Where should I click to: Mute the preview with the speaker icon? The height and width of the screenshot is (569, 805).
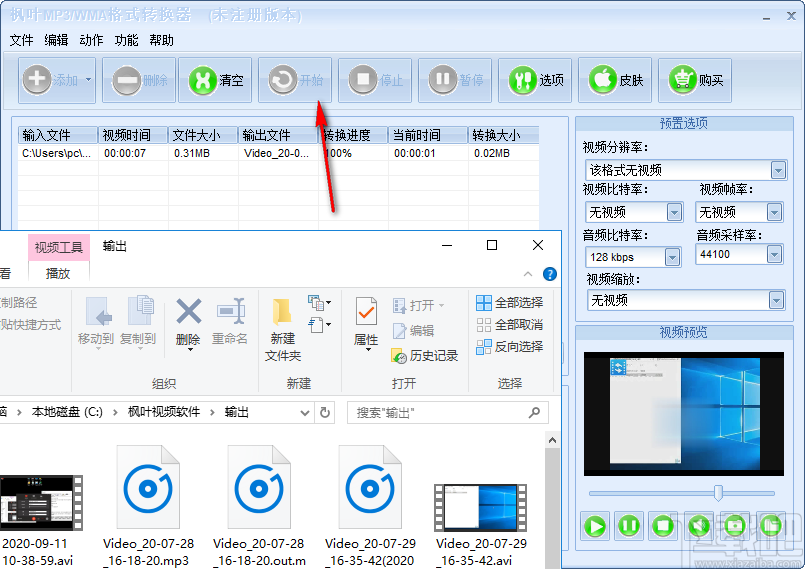pos(699,526)
